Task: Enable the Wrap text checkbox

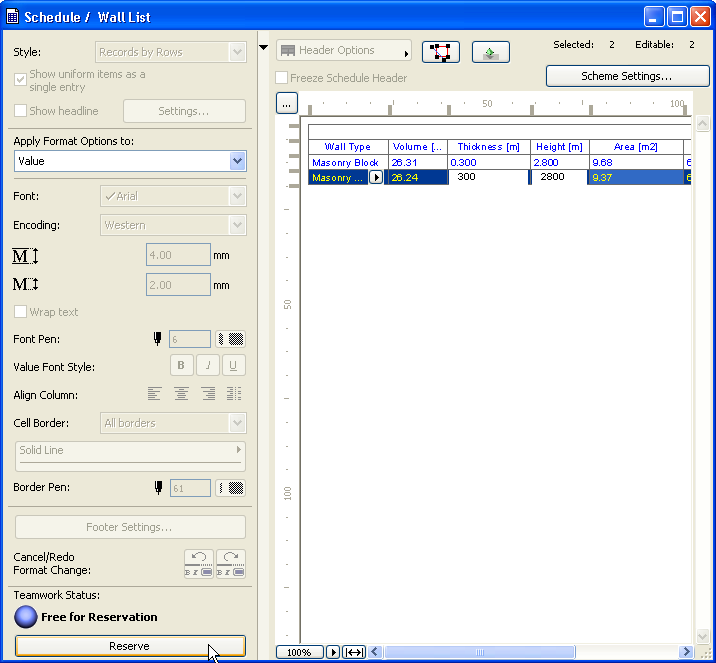Action: [x=21, y=312]
